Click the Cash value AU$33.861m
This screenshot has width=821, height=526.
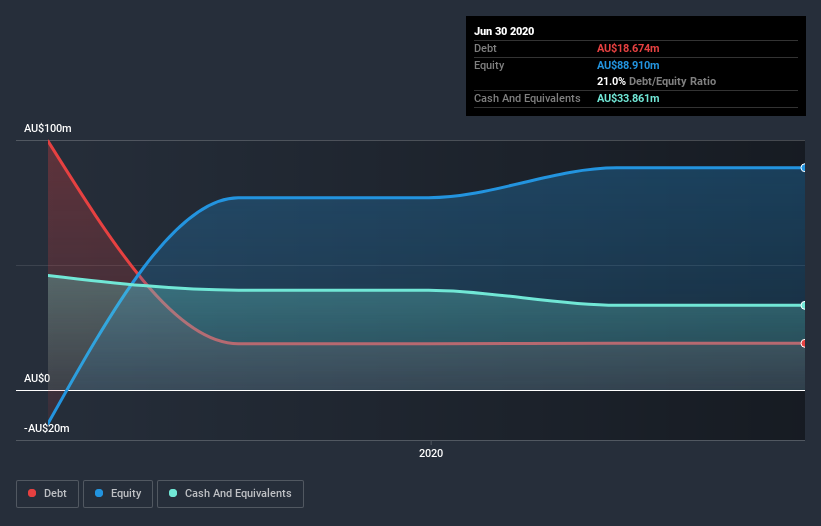(x=628, y=98)
